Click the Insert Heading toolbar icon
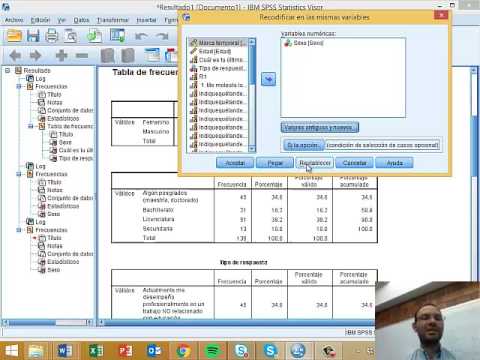The height and width of the screenshot is (360, 480). 152,55
